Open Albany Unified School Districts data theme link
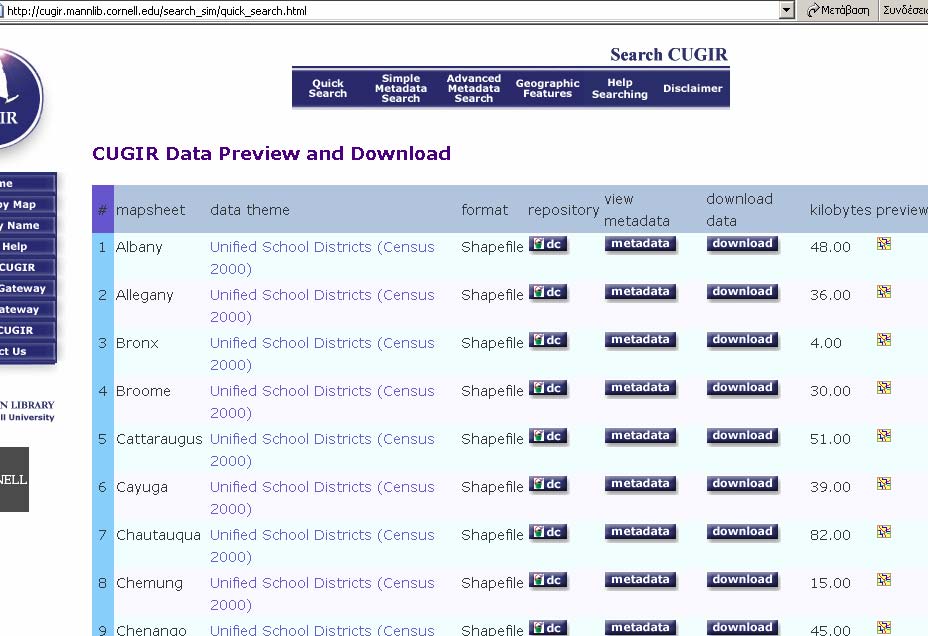Viewport: 928px width, 636px height. coord(323,257)
